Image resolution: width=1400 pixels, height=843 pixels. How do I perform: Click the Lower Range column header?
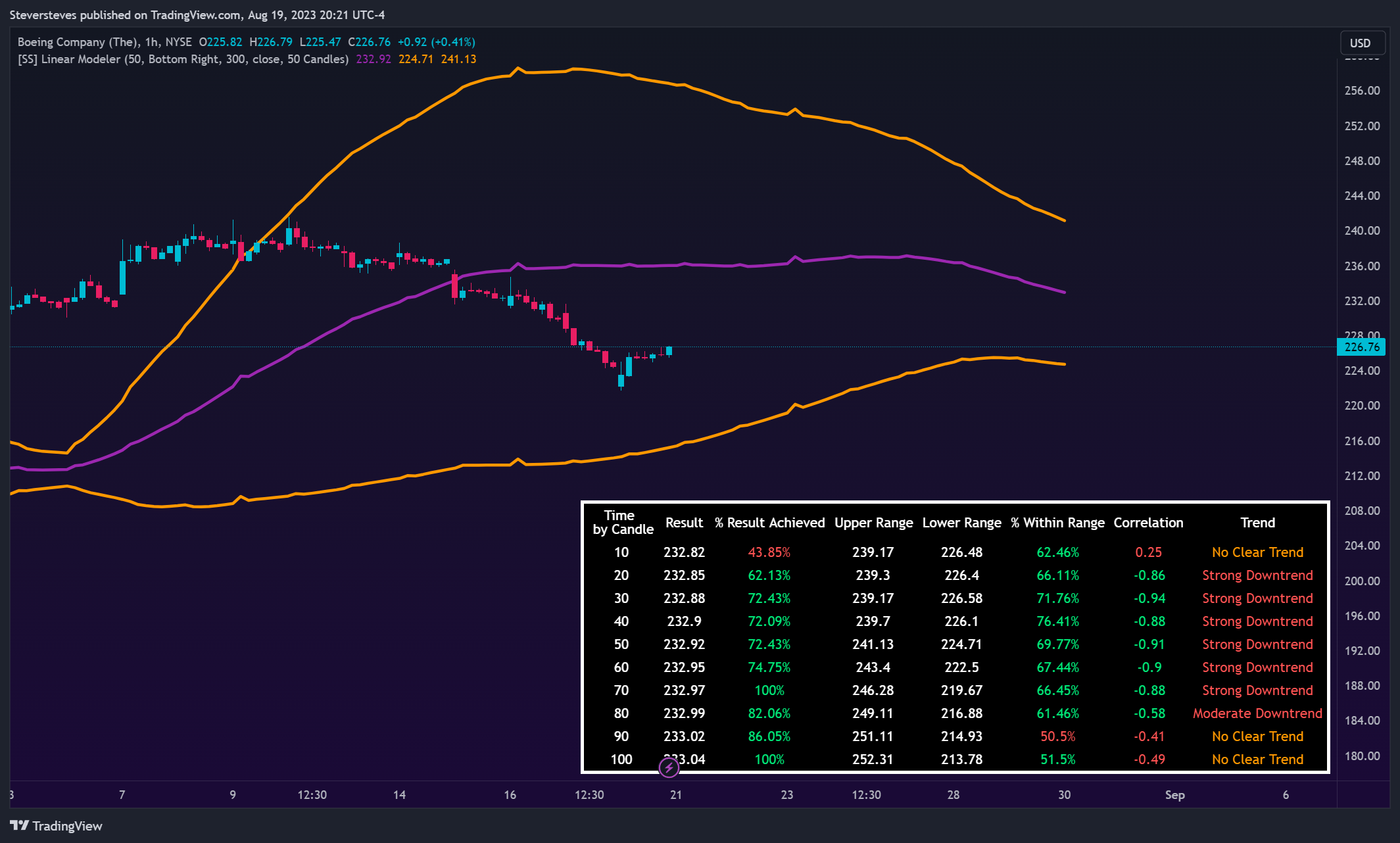[x=961, y=523]
